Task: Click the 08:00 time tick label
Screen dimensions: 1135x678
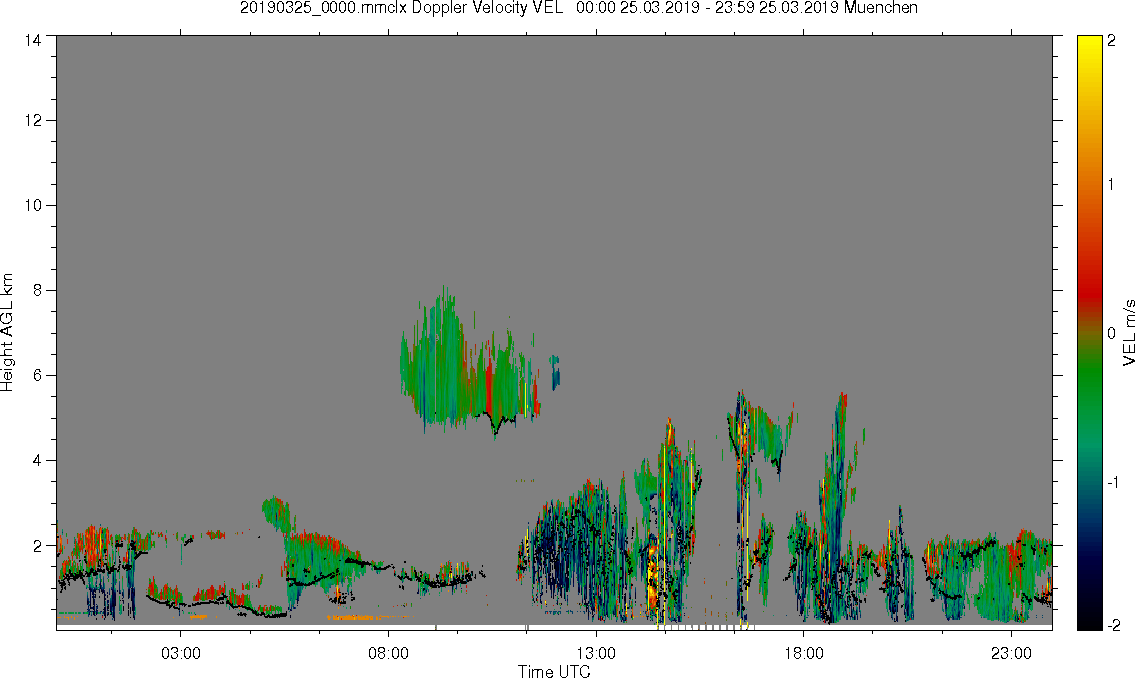Action: 388,653
